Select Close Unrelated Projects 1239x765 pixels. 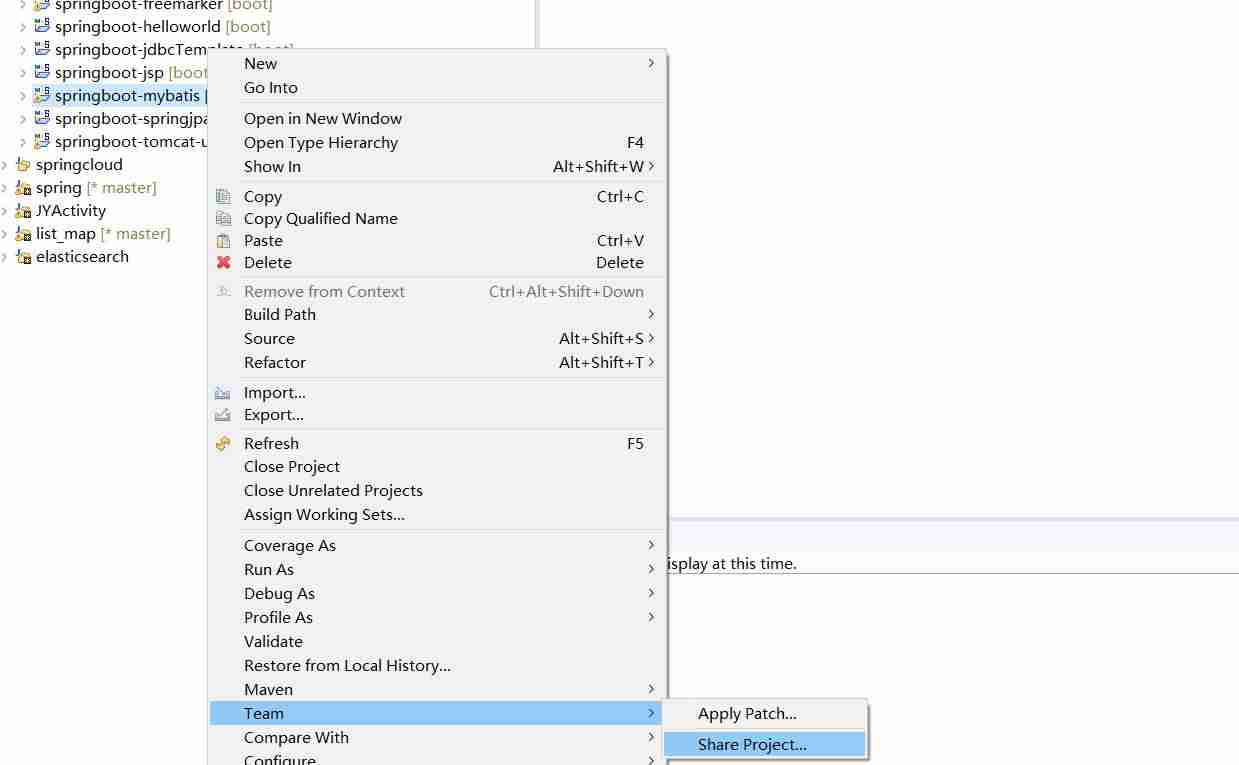tap(438, 490)
